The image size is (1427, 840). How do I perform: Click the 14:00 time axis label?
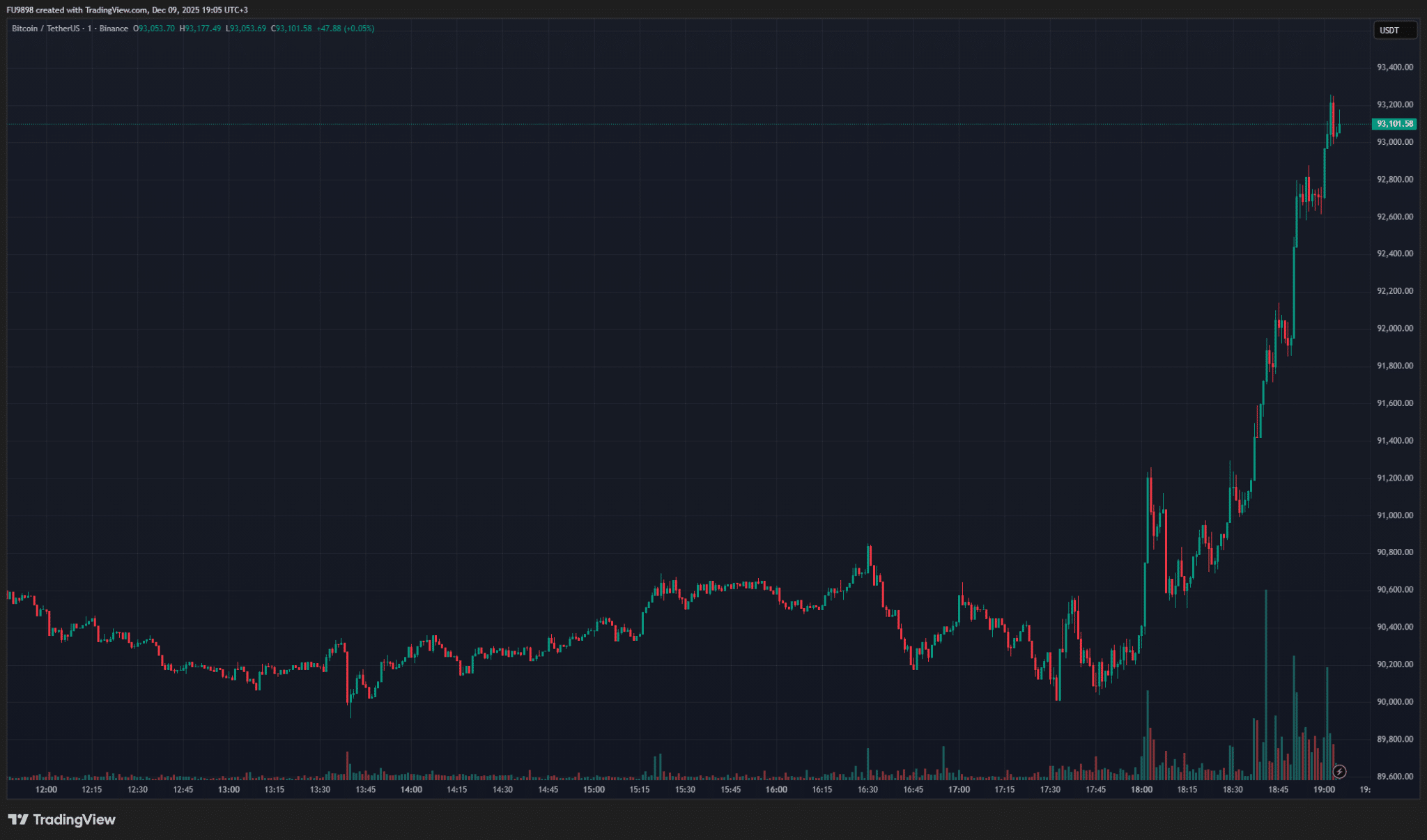coord(411,789)
